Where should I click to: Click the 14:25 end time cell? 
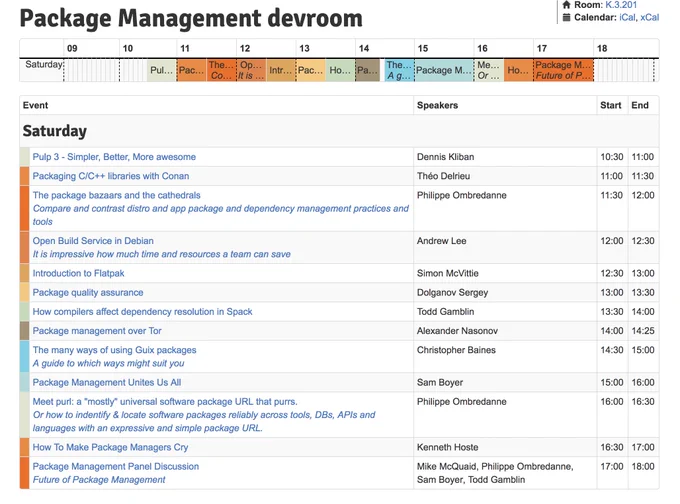click(x=643, y=331)
